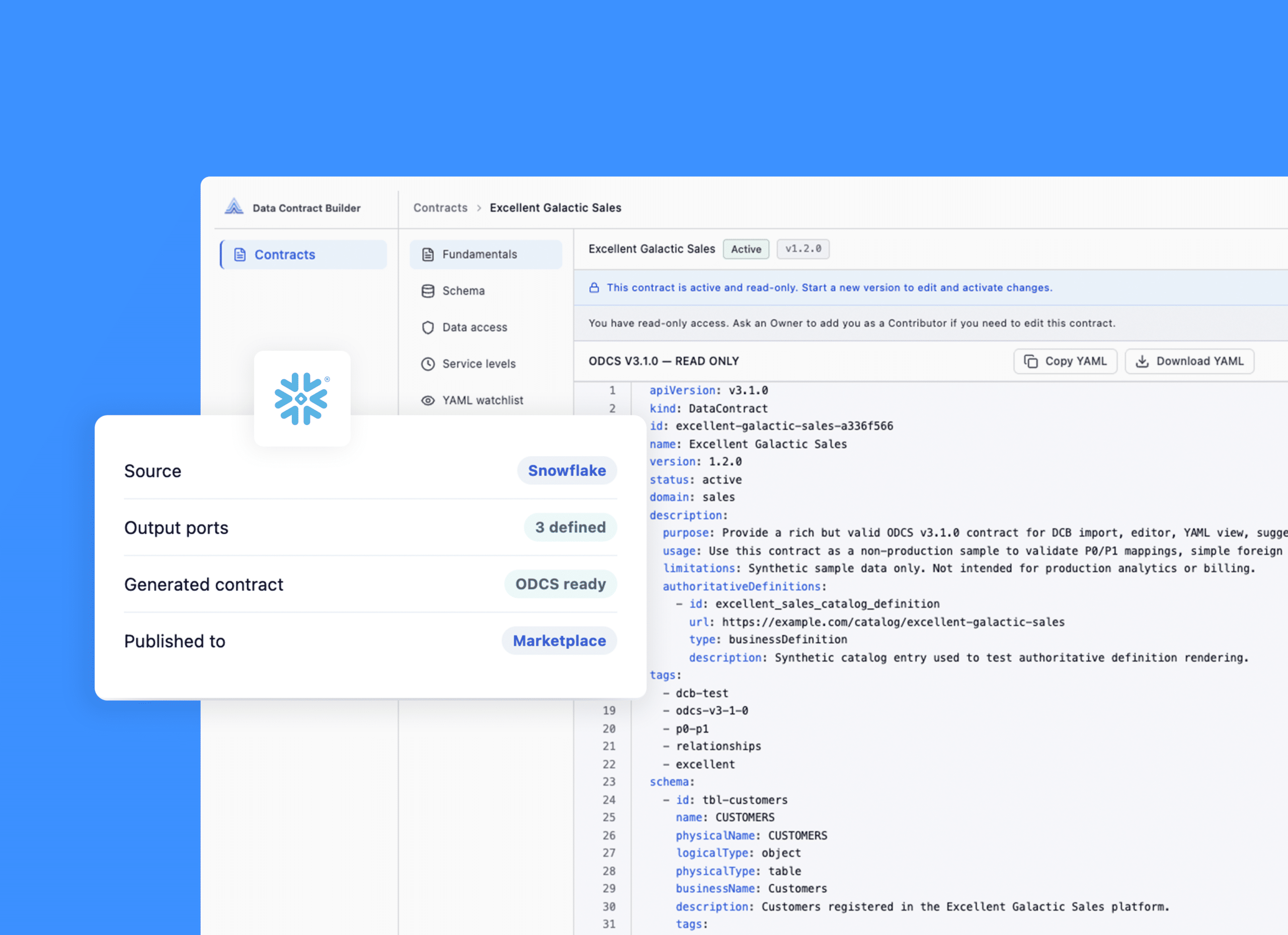Click the Download YAML button

pyautogui.click(x=1189, y=362)
